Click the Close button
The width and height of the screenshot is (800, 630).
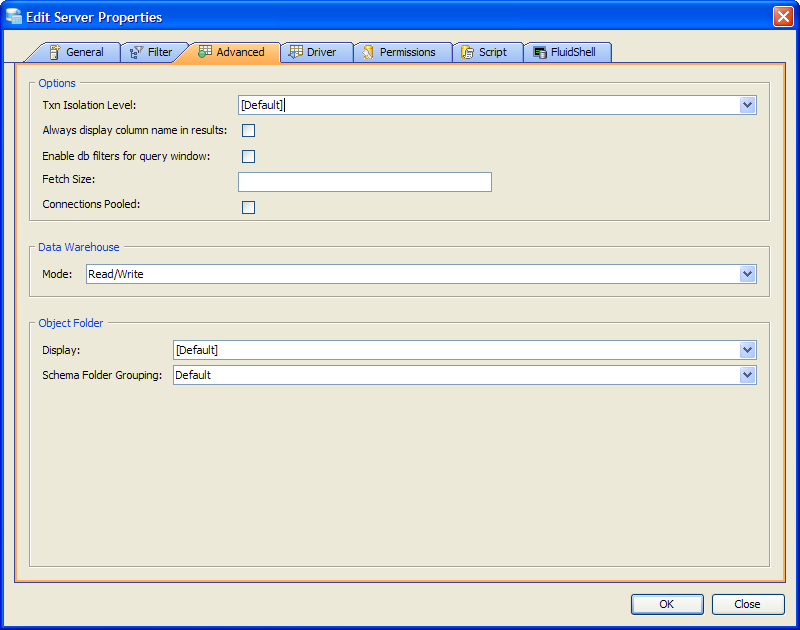pyautogui.click(x=747, y=604)
